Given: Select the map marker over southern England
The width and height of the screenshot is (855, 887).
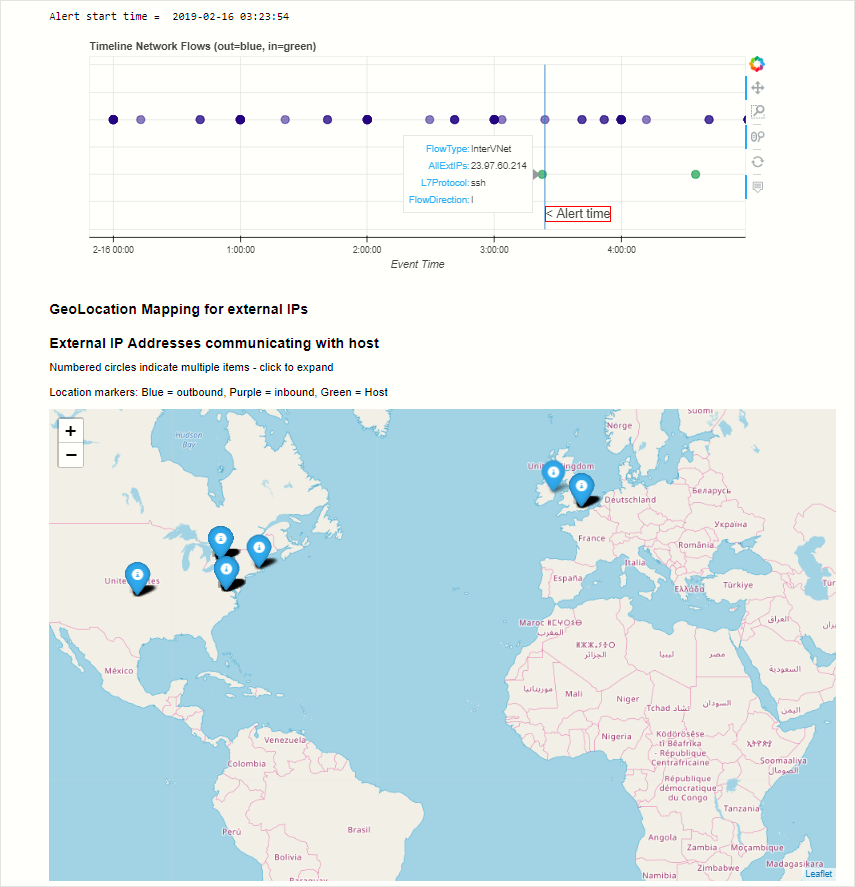Looking at the screenshot, I should pyautogui.click(x=580, y=486).
